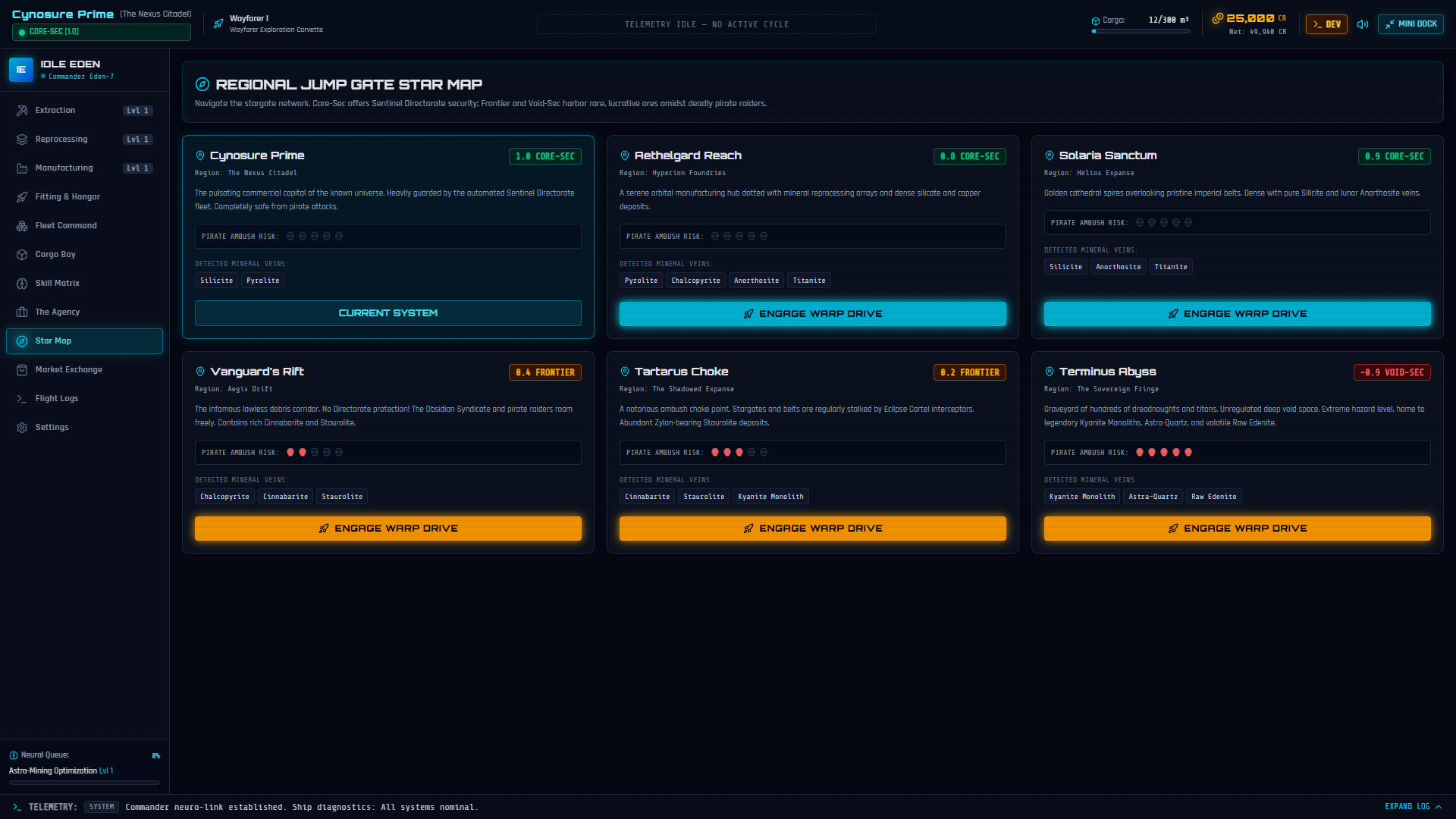1456x819 pixels.
Task: Toggle the sound speaker icon
Action: 1363,24
